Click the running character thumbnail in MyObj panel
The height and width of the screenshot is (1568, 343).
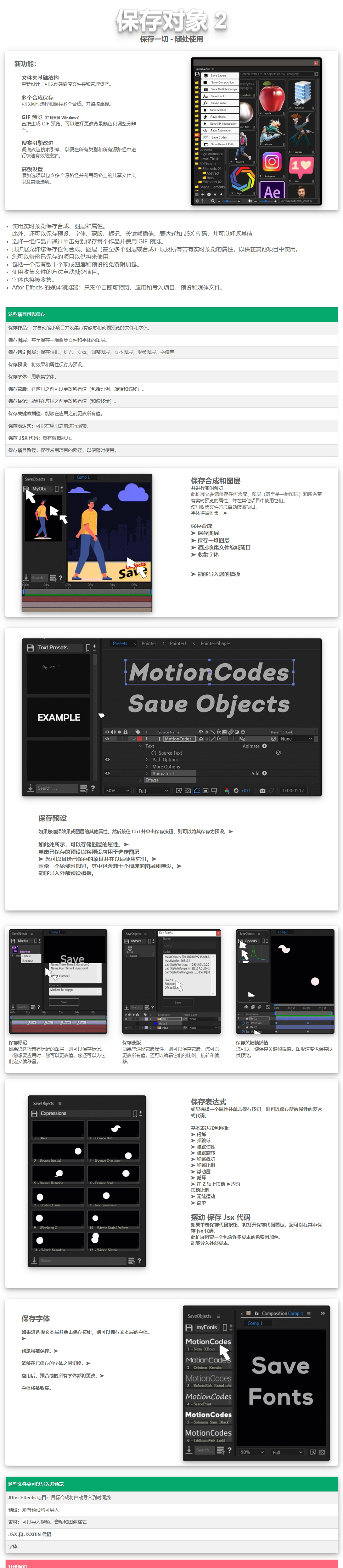pos(44,517)
